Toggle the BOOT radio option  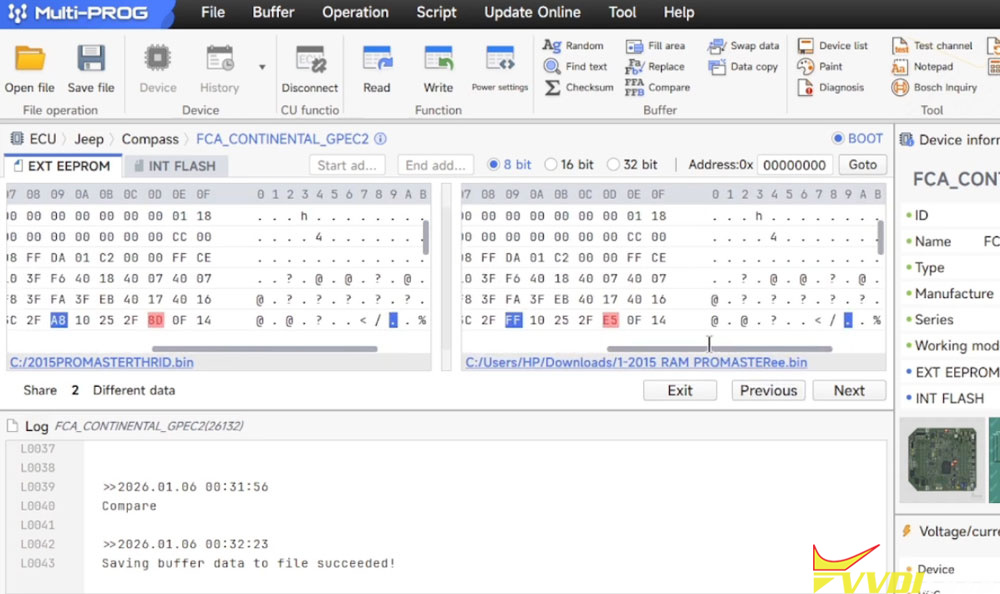coord(838,139)
